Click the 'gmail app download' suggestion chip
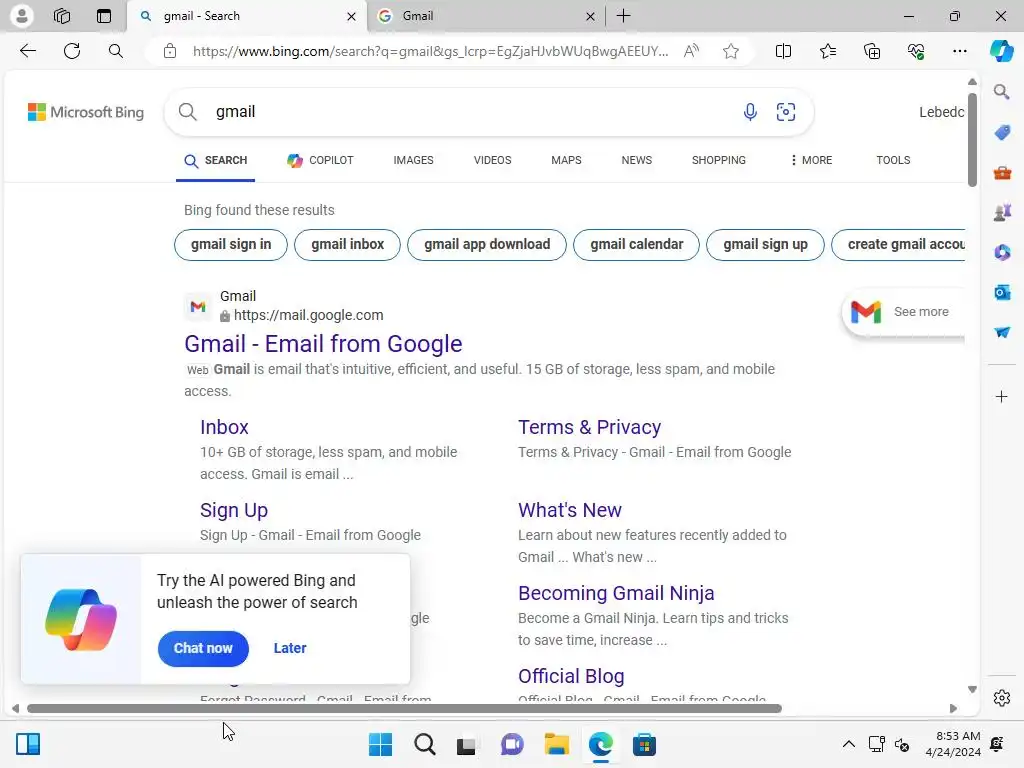Image resolution: width=1024 pixels, height=768 pixels. coord(487,245)
